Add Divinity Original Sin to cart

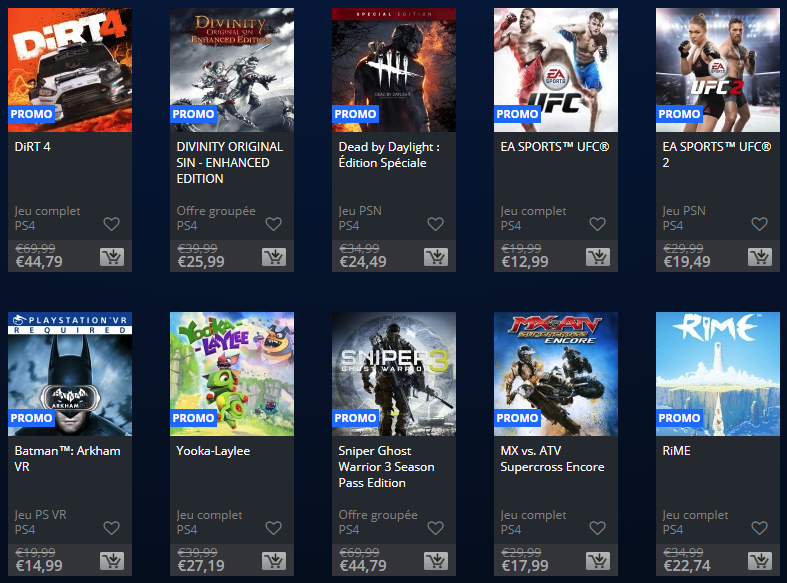pos(274,257)
